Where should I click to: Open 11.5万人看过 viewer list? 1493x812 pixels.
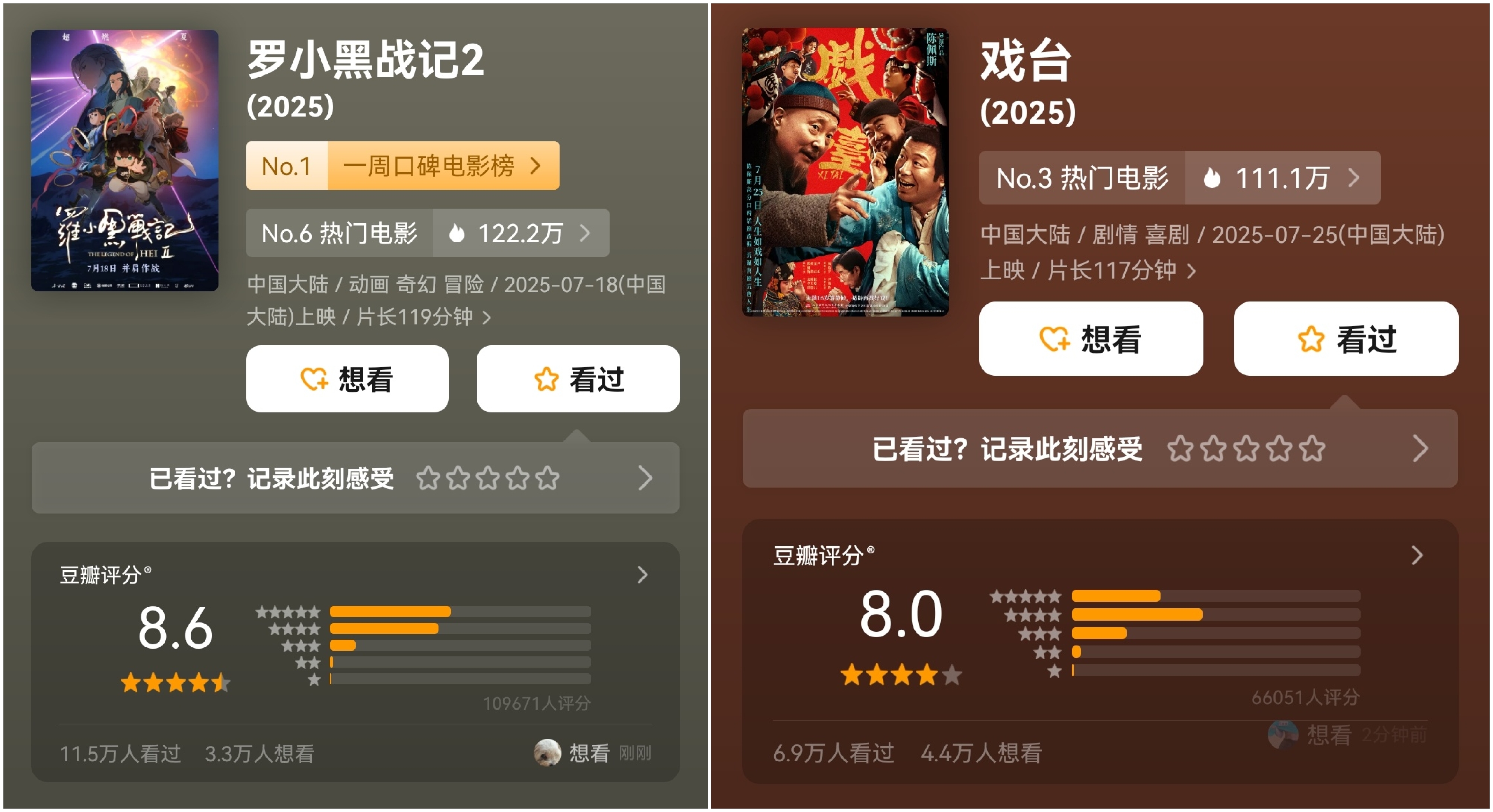[121, 753]
